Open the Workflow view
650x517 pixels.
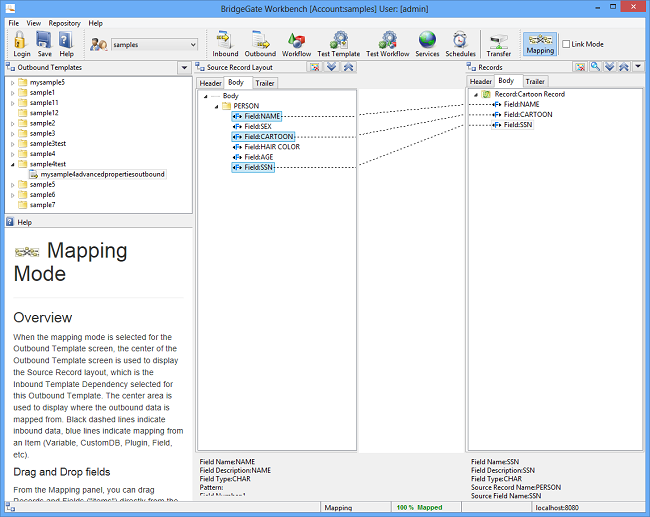coord(296,44)
